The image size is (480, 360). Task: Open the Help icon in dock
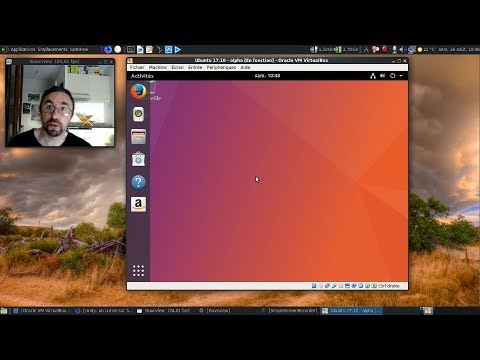pos(138,182)
